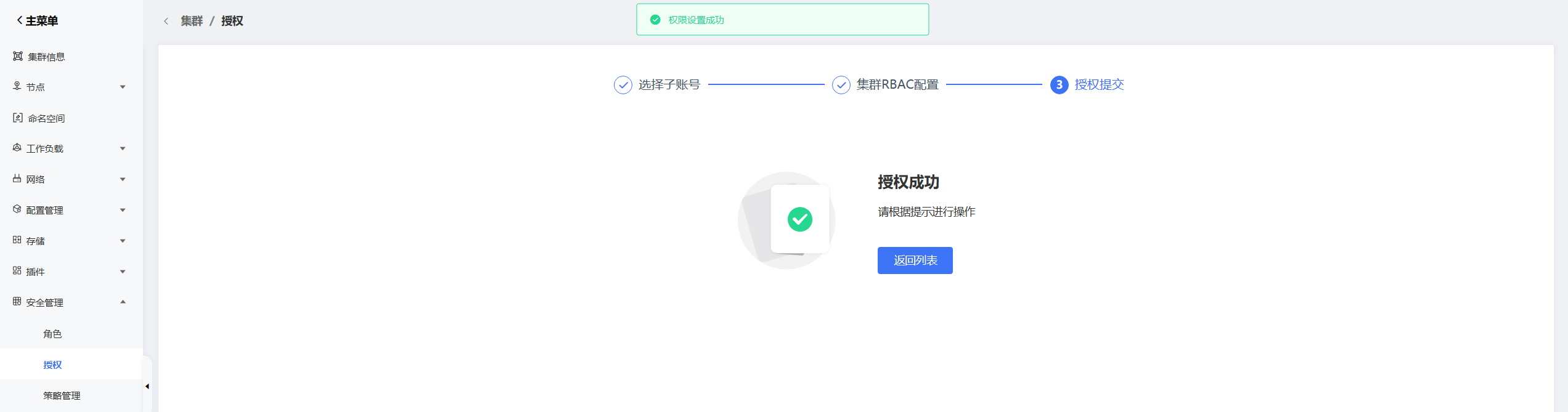Open the 网络 menu label
Screen dimensions: 1568x412
(36, 180)
